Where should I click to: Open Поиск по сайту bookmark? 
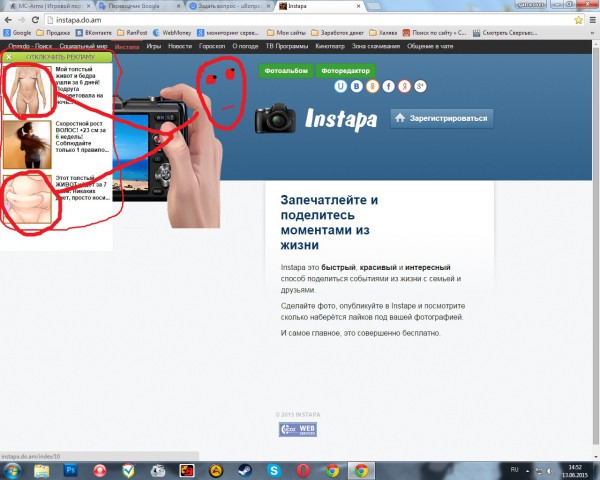pos(435,33)
